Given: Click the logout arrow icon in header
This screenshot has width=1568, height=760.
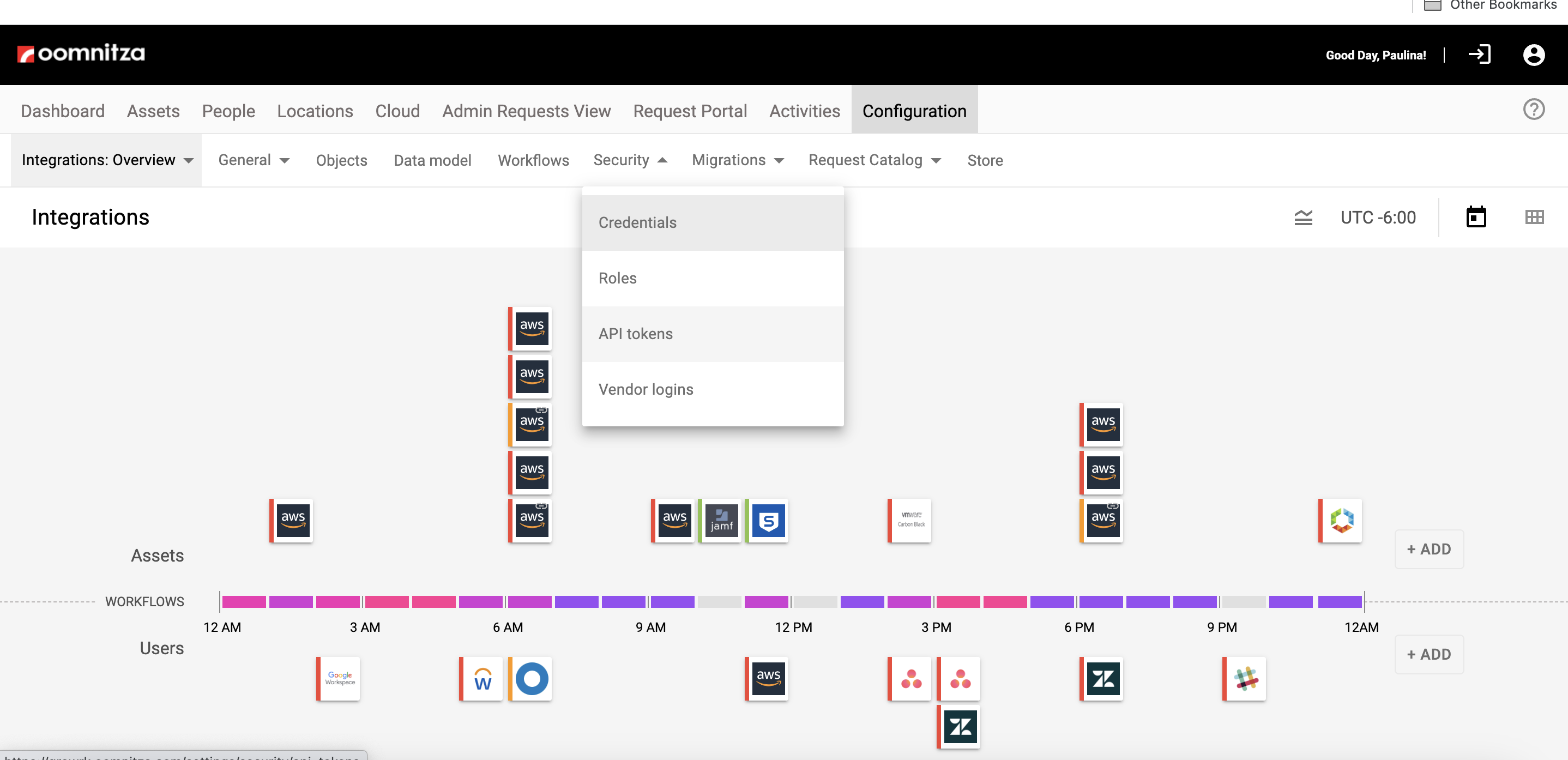Looking at the screenshot, I should tap(1479, 55).
